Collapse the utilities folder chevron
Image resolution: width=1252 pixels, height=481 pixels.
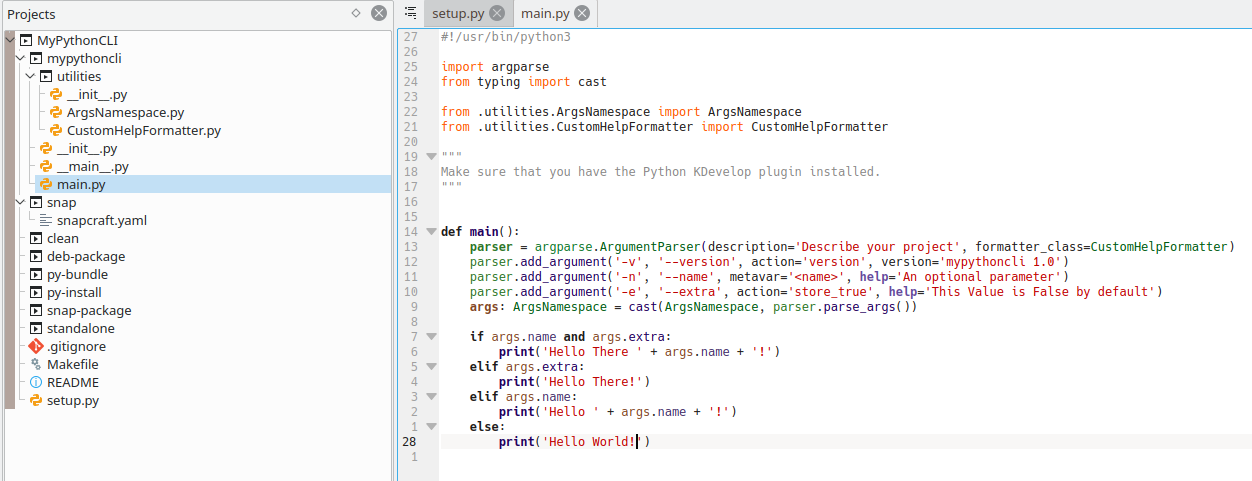(x=29, y=77)
